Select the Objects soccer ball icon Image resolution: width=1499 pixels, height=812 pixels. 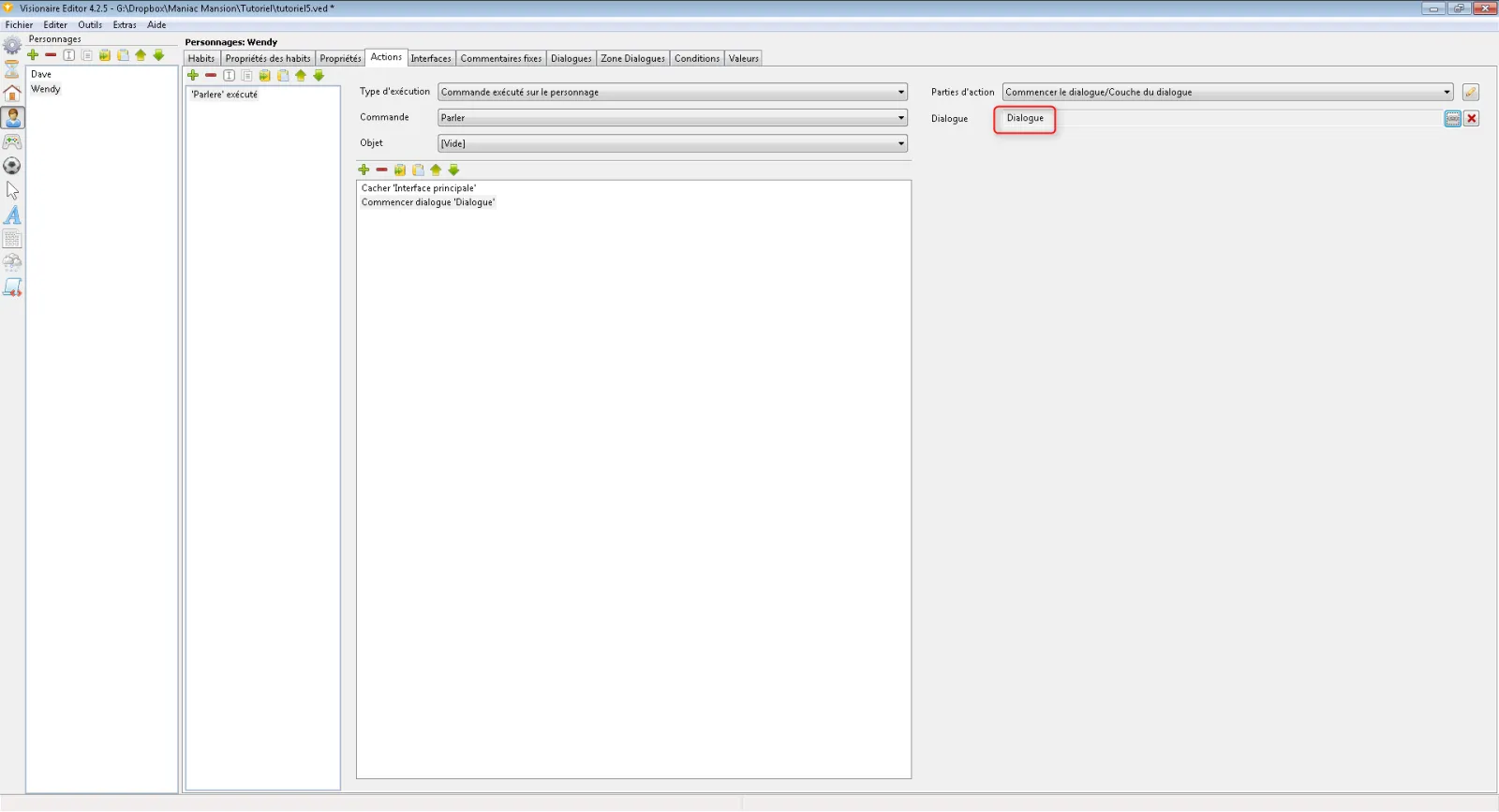click(12, 166)
